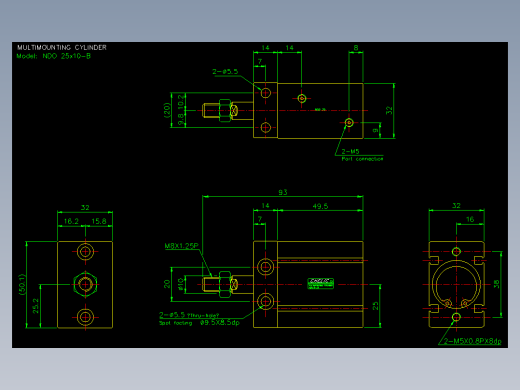The image size is (520, 390).
Task: Select the hex nut in the left end view
Action: coord(85,284)
